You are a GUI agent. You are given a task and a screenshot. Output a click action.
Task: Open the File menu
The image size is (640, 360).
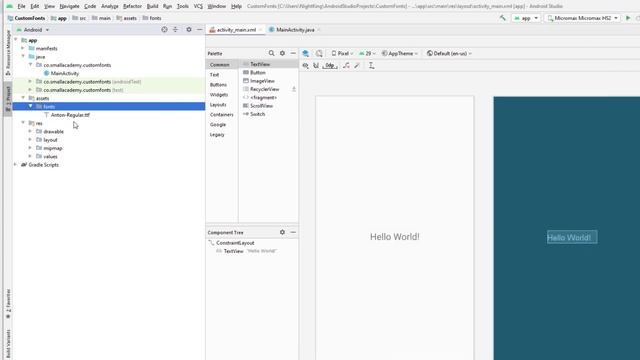(x=21, y=6)
